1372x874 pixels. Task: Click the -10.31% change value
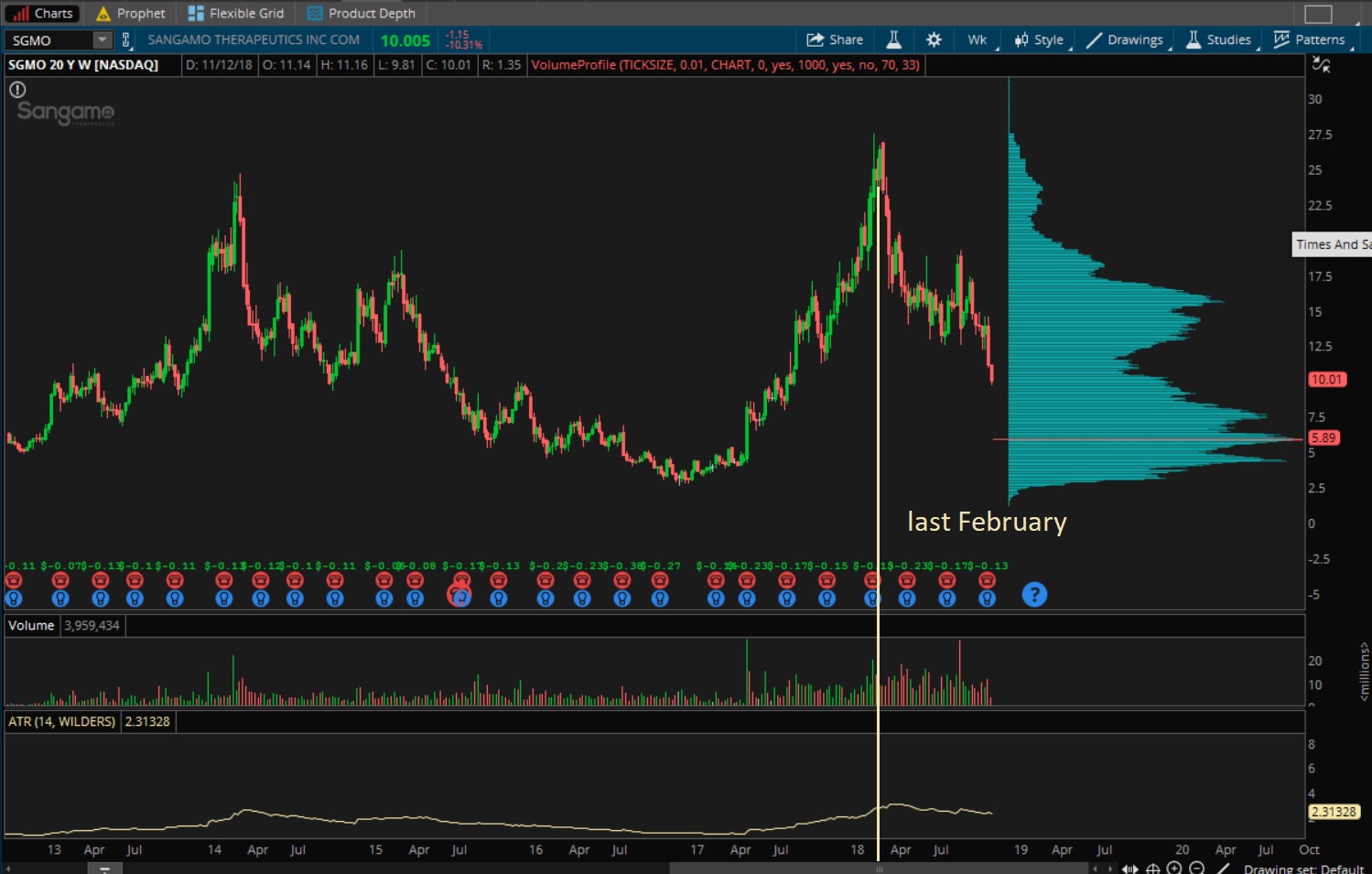(x=464, y=45)
